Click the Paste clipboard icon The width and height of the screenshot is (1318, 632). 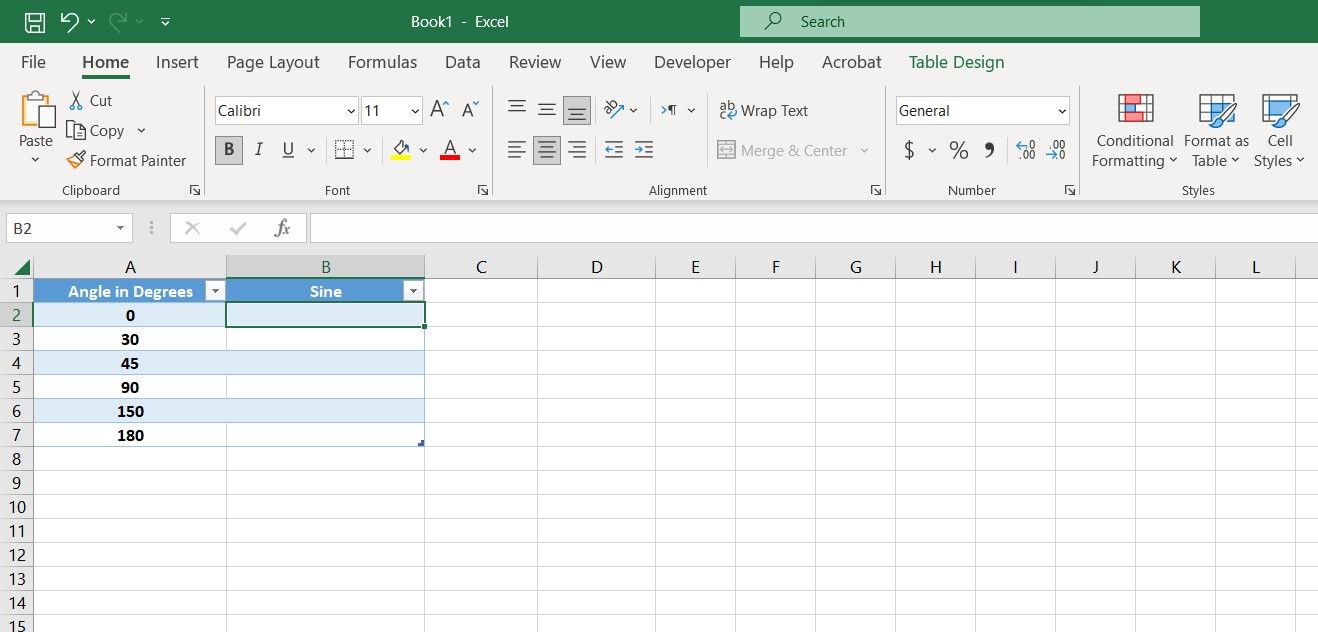(37, 109)
